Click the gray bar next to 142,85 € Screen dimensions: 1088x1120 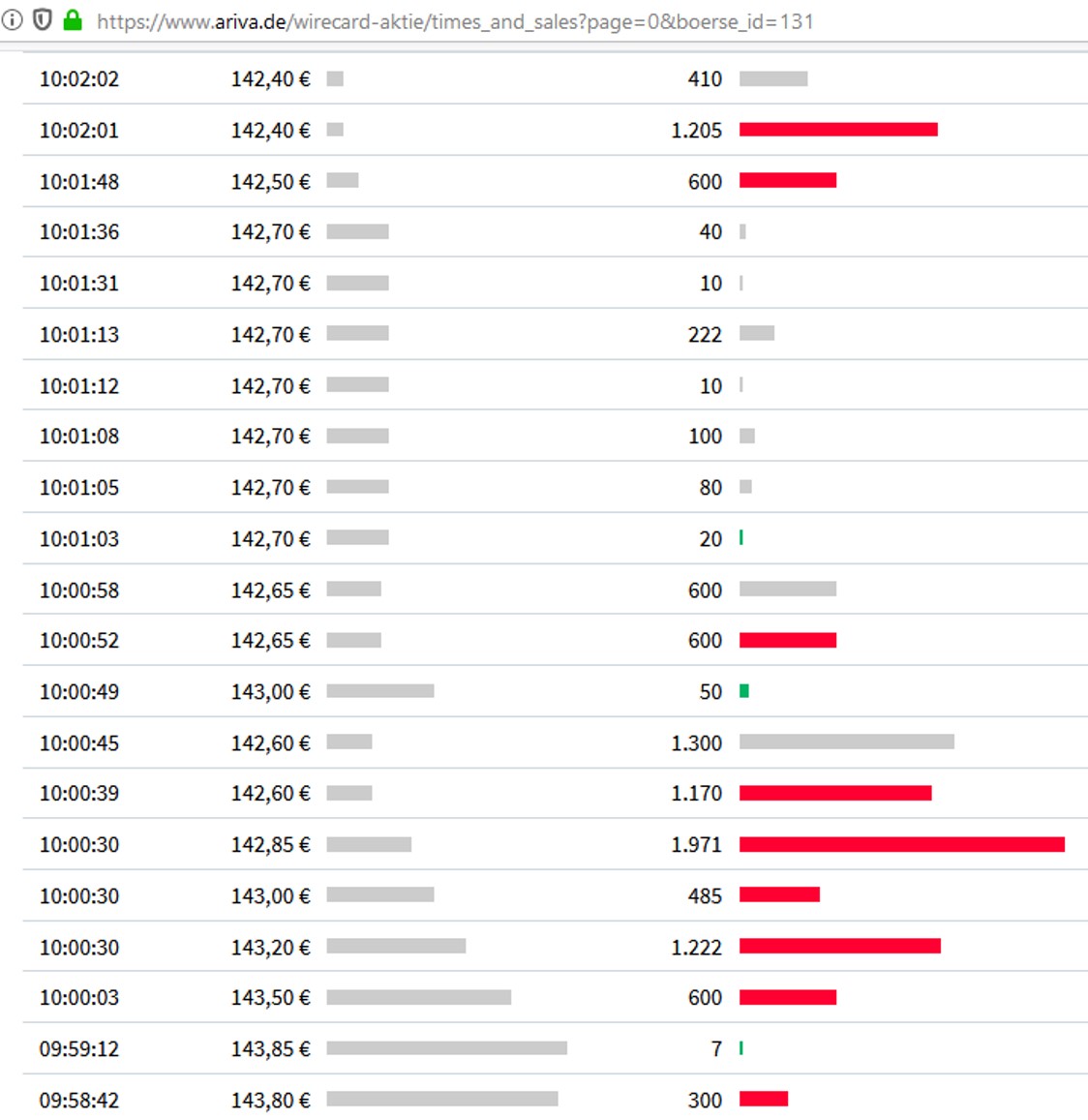[x=373, y=844]
